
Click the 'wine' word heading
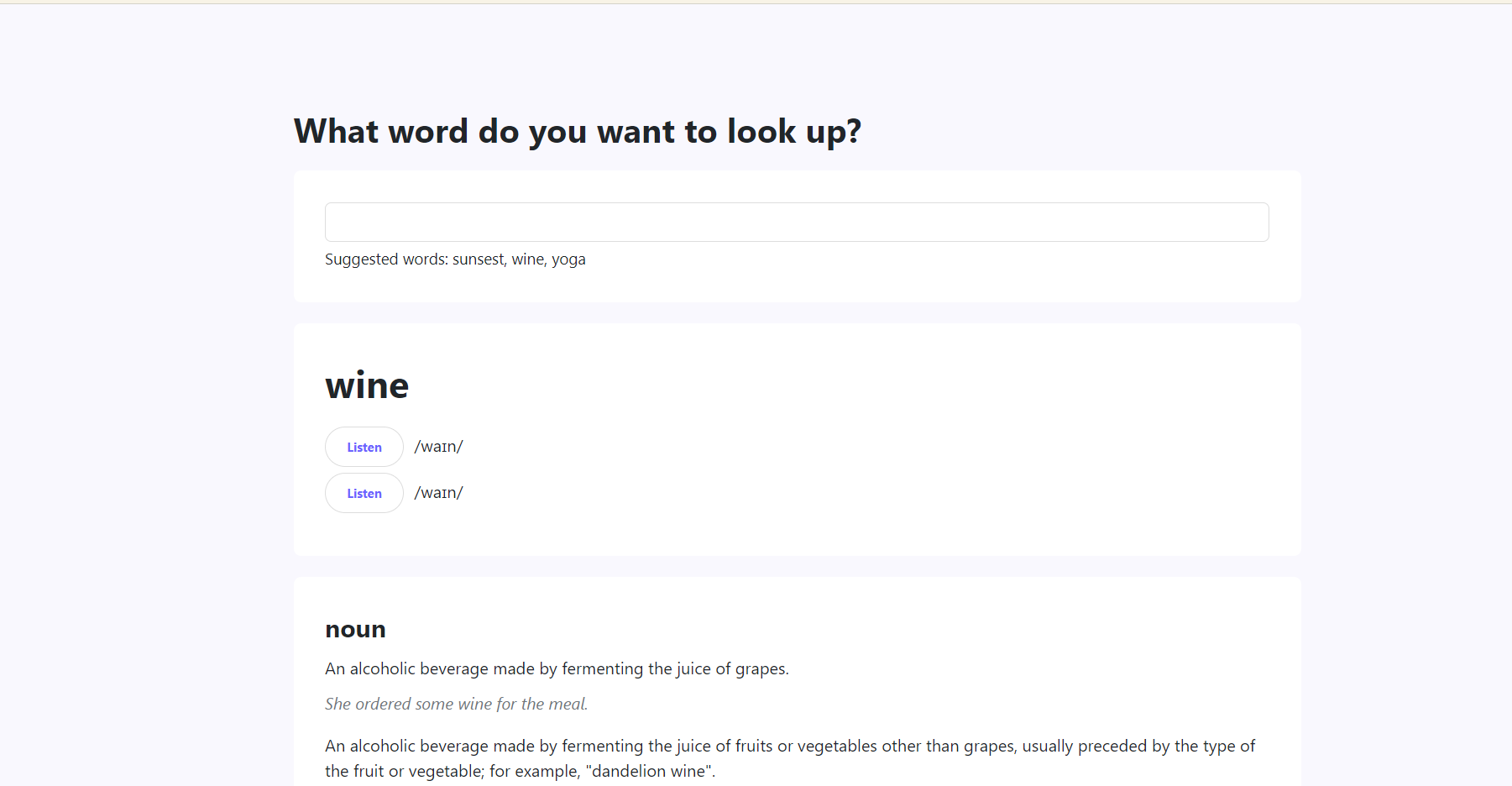(367, 385)
